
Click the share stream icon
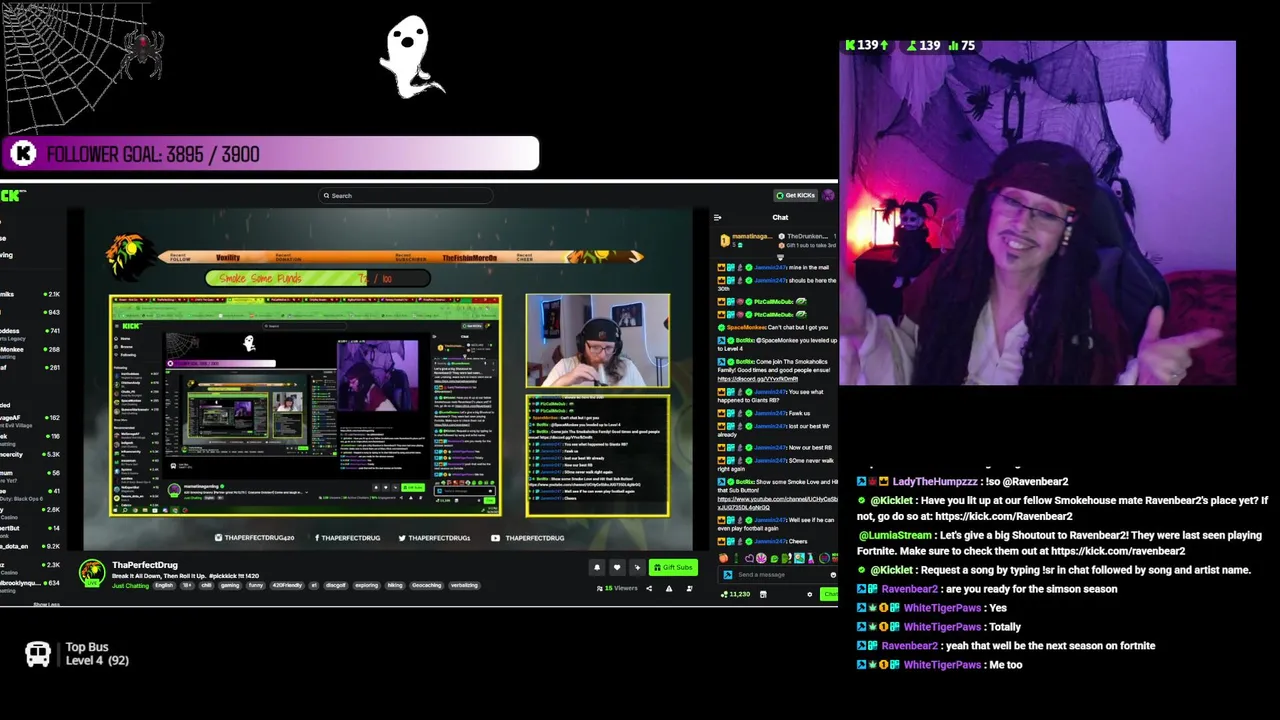pos(649,588)
